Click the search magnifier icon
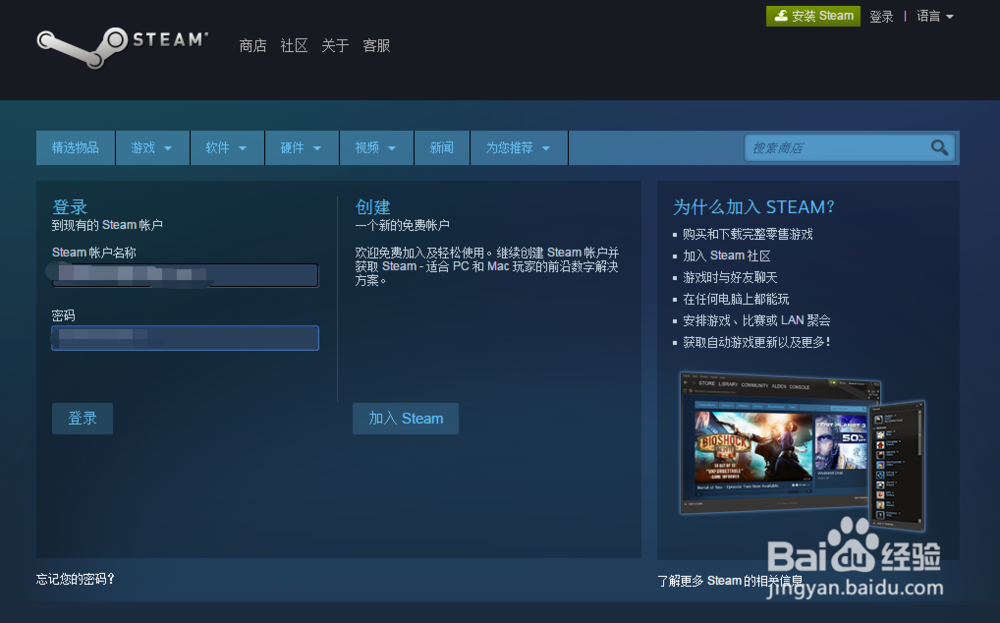 939,148
